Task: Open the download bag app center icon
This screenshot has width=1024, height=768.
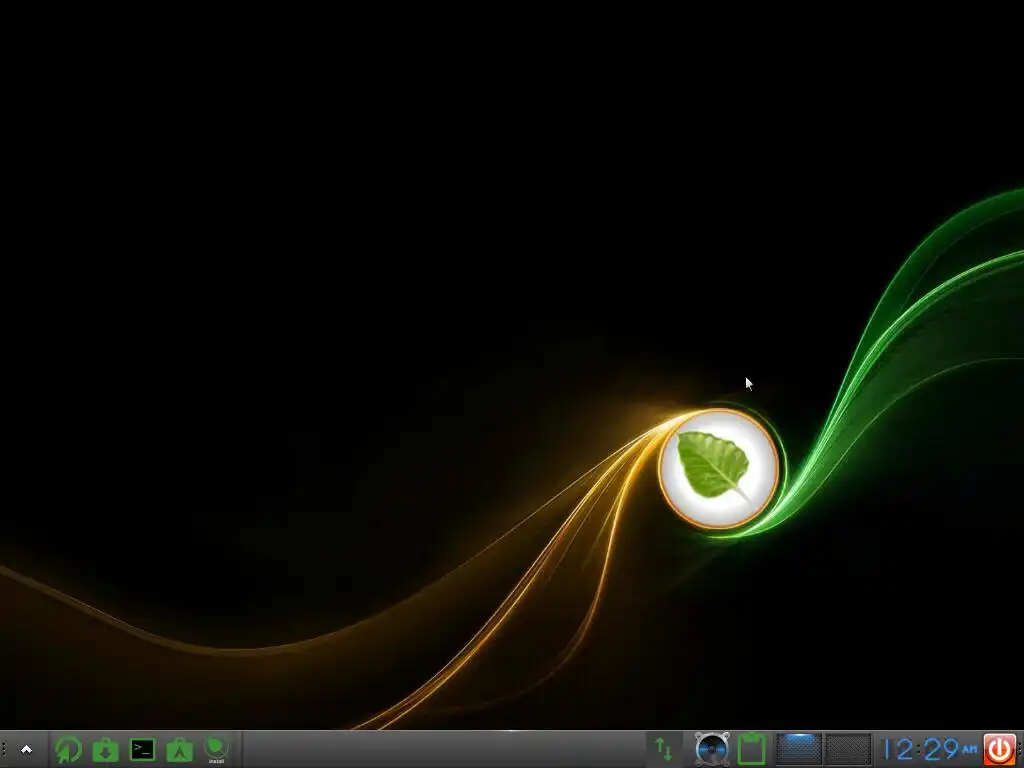Action: [105, 750]
